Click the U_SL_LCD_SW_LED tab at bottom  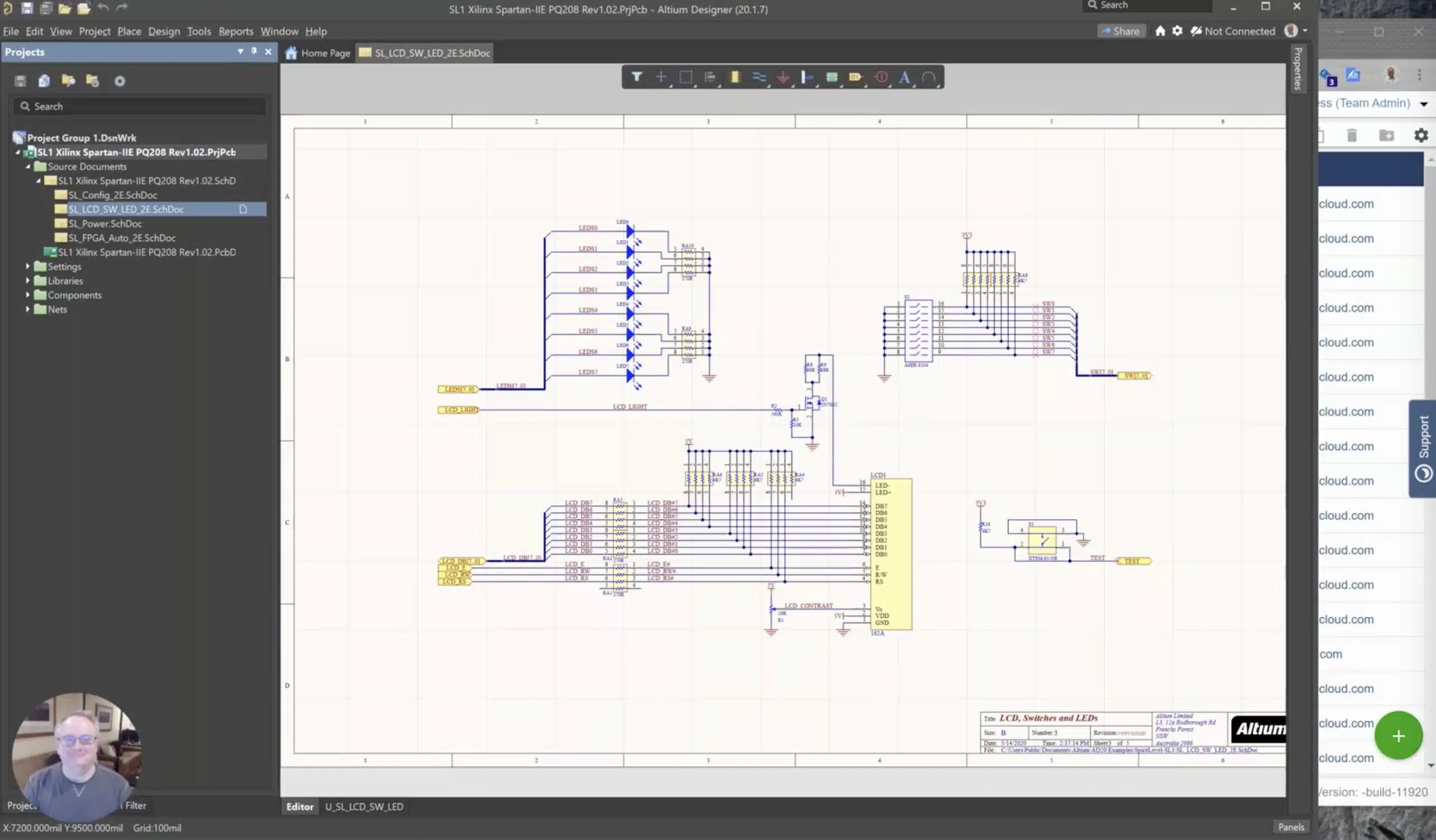(x=364, y=806)
